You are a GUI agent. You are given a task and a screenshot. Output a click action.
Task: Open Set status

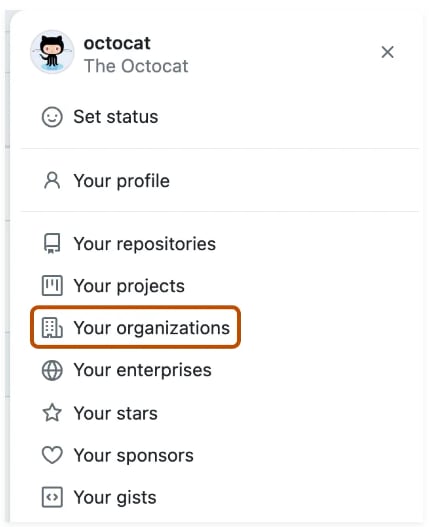[x=116, y=117]
